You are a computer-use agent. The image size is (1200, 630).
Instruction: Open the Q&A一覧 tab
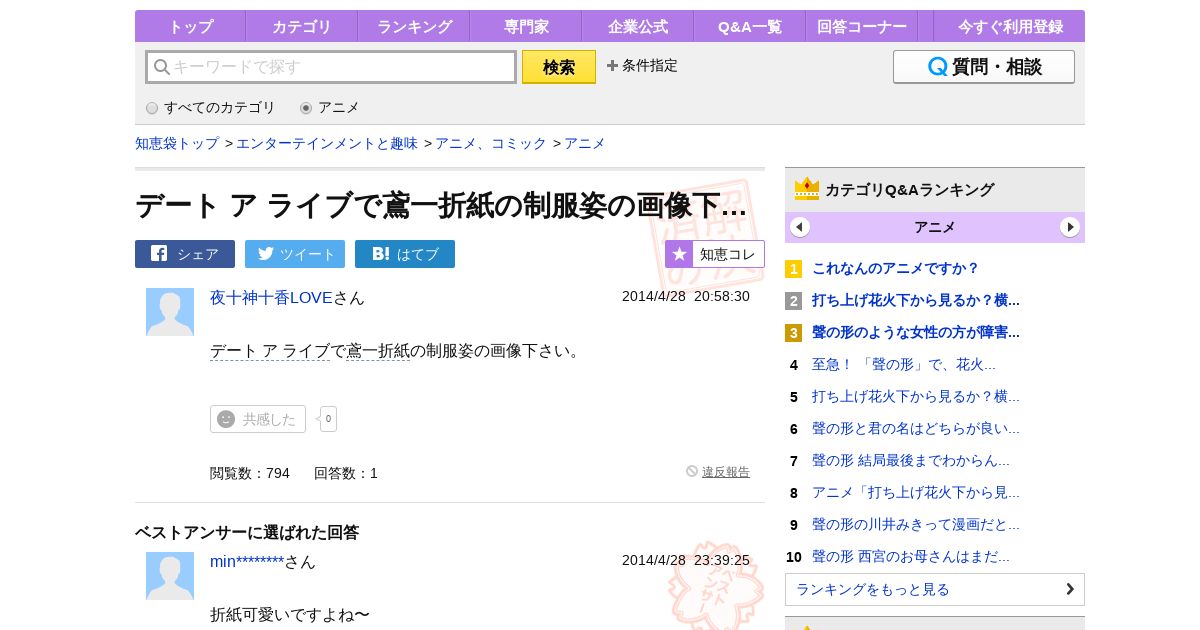click(x=750, y=26)
